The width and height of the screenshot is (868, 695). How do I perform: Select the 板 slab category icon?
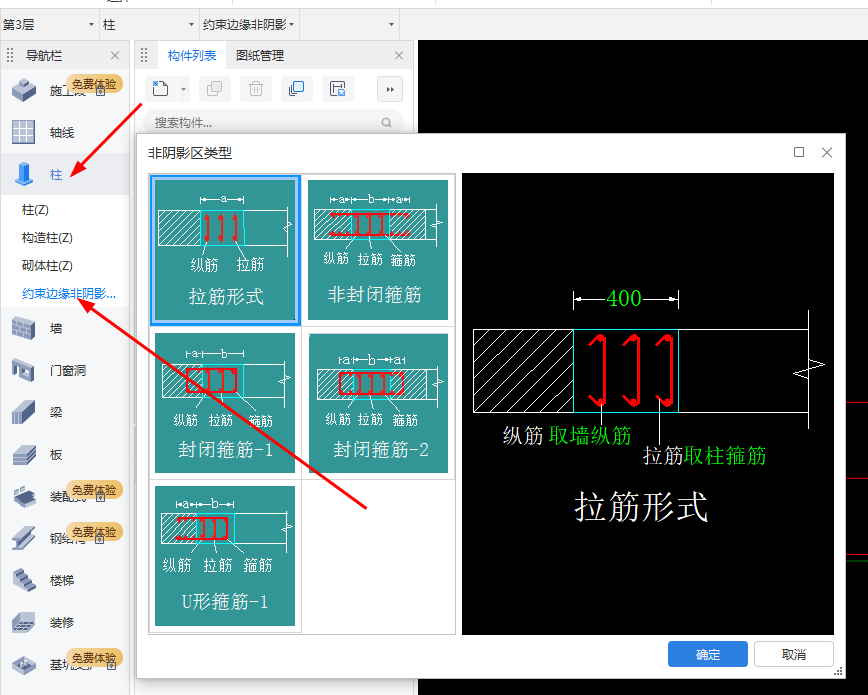pyautogui.click(x=23, y=454)
